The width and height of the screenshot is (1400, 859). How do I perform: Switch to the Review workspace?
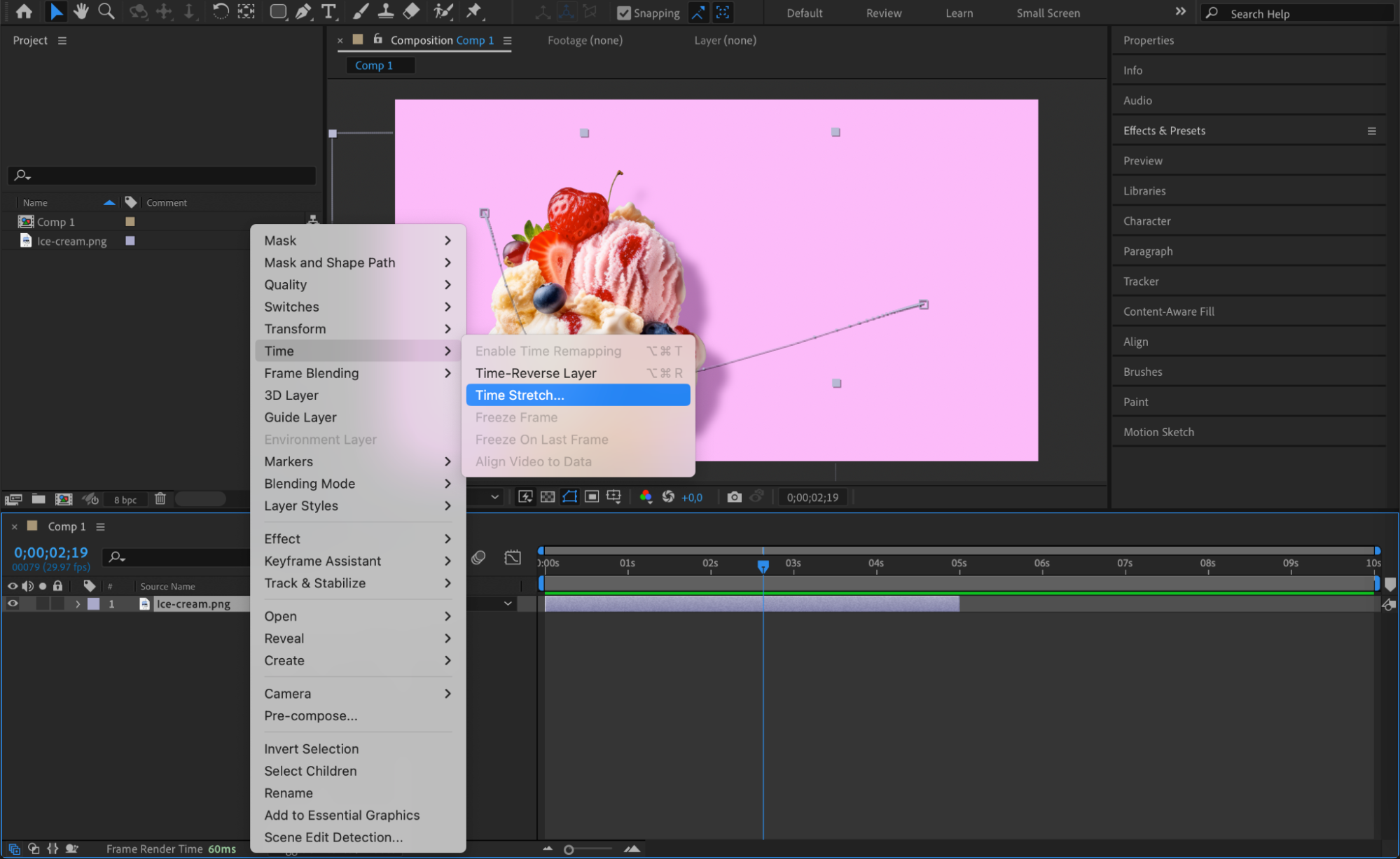pyautogui.click(x=884, y=13)
